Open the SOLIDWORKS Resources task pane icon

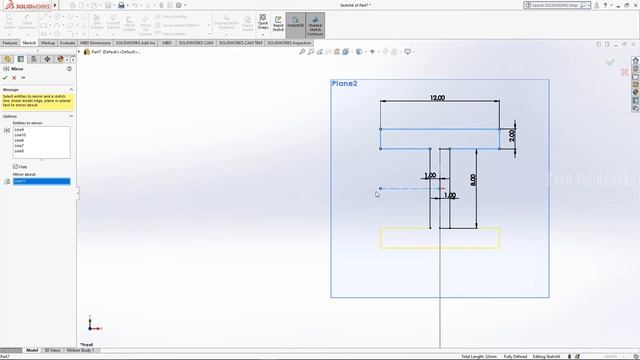tap(636, 60)
